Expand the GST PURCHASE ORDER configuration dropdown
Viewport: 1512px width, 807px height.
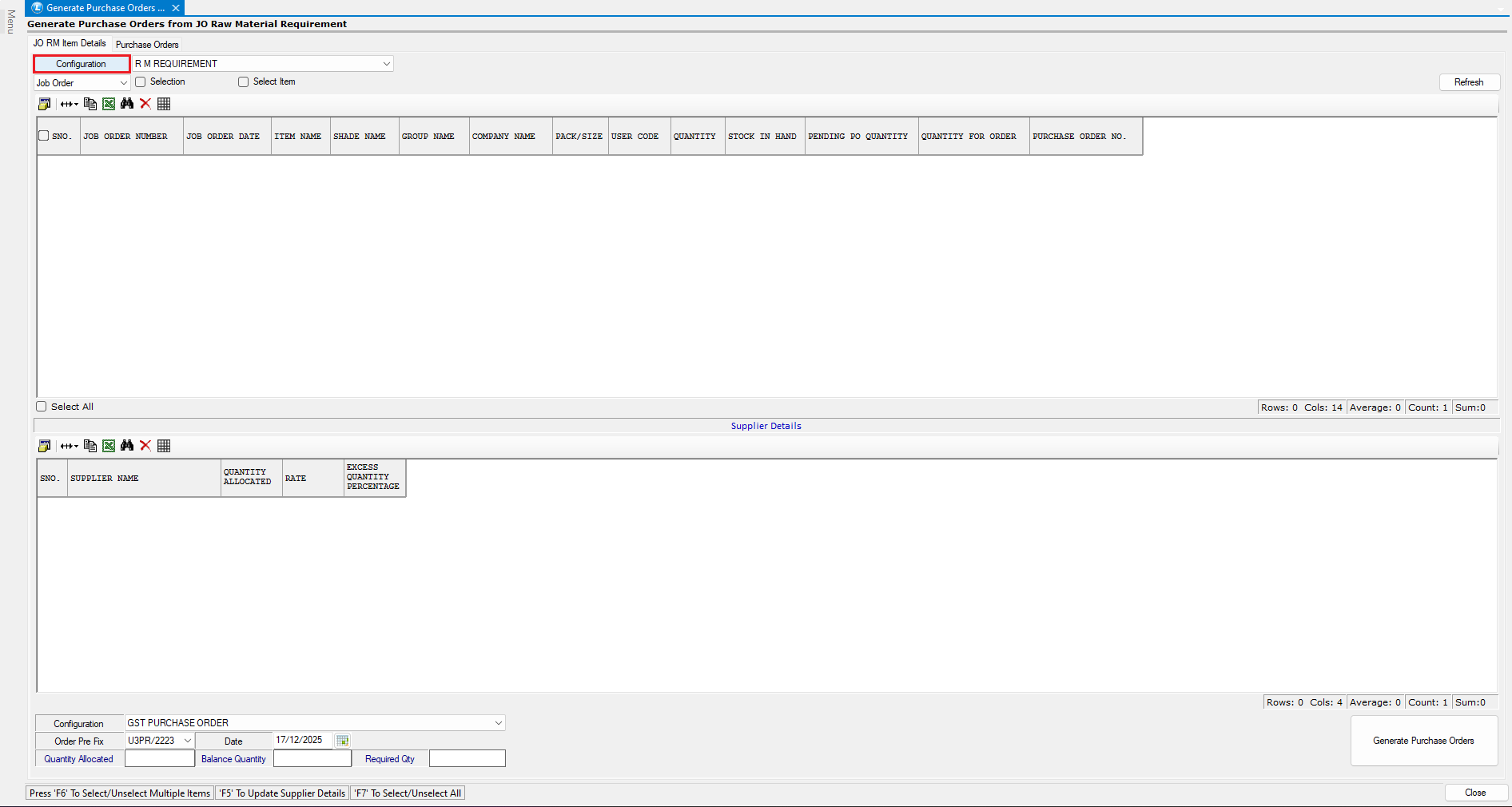click(x=498, y=723)
